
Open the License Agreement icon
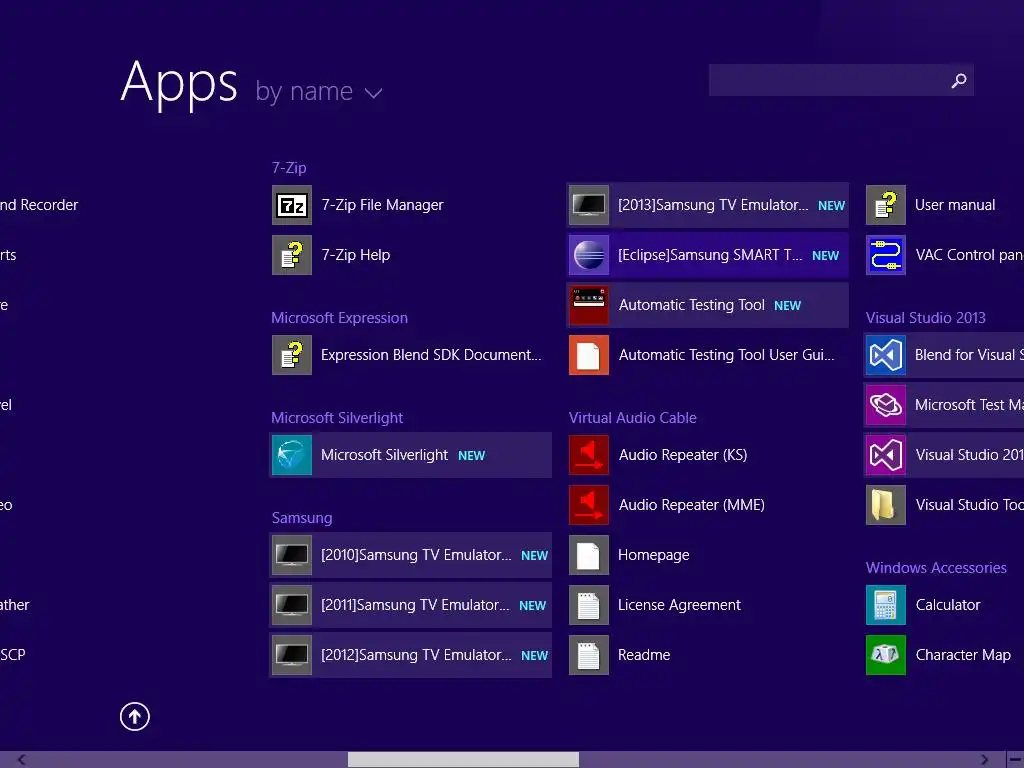point(588,605)
